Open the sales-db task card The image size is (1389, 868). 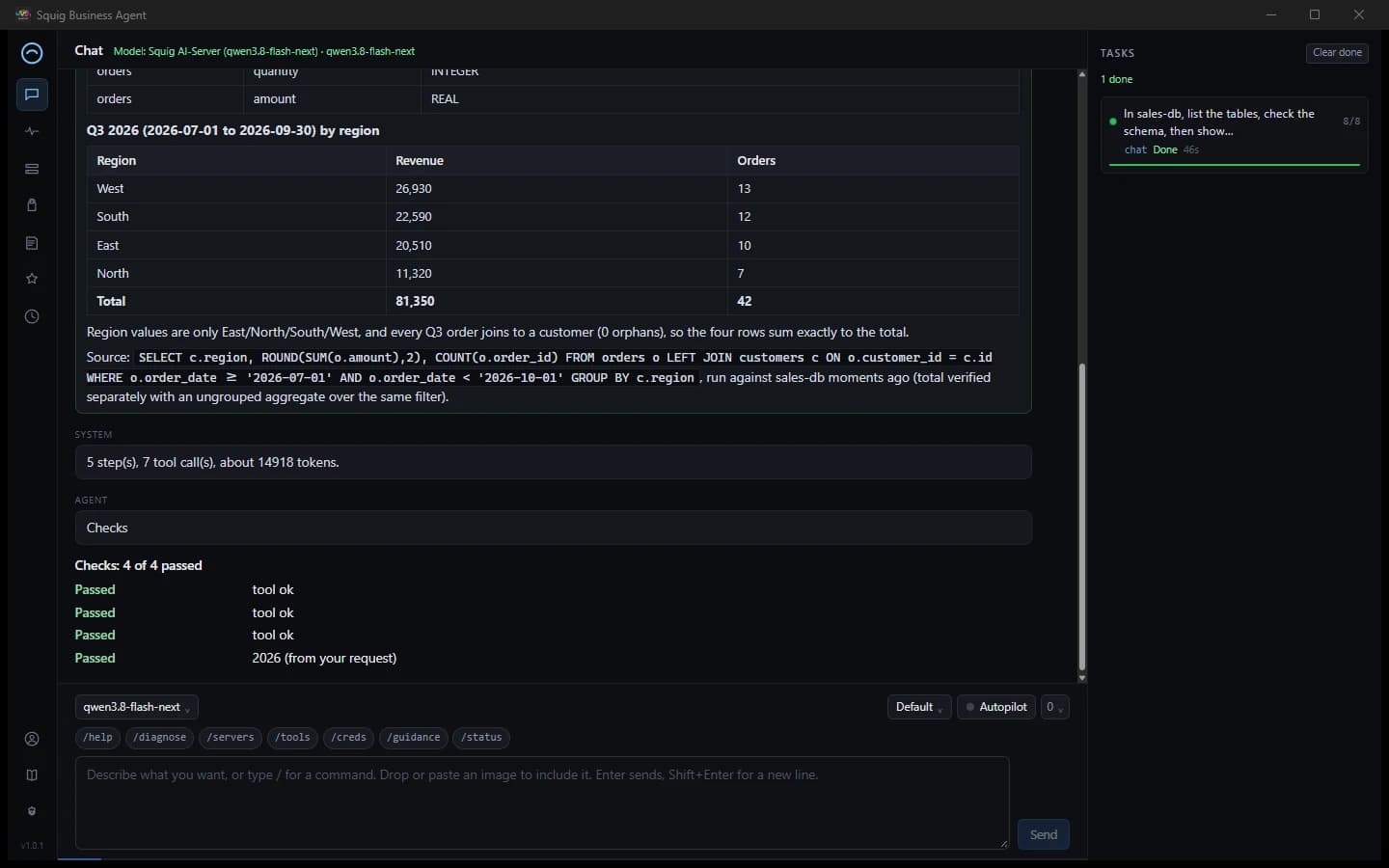coord(1235,134)
